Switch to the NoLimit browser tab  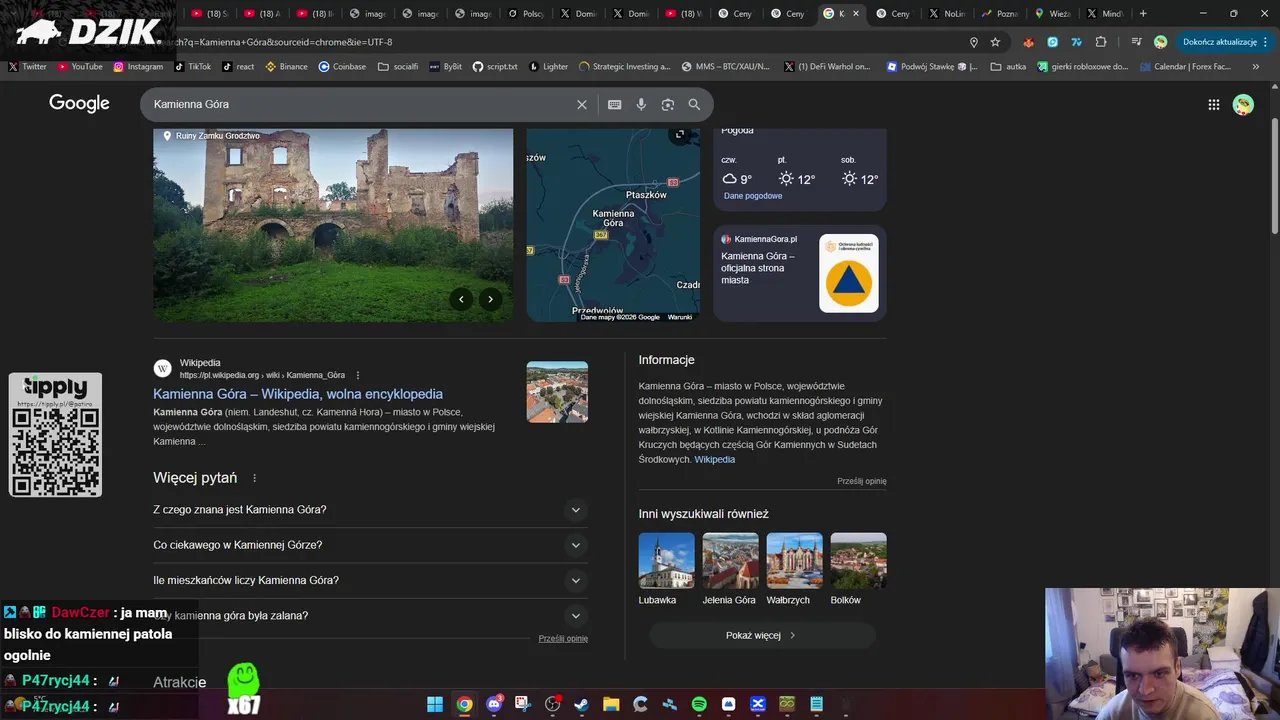(x=946, y=14)
